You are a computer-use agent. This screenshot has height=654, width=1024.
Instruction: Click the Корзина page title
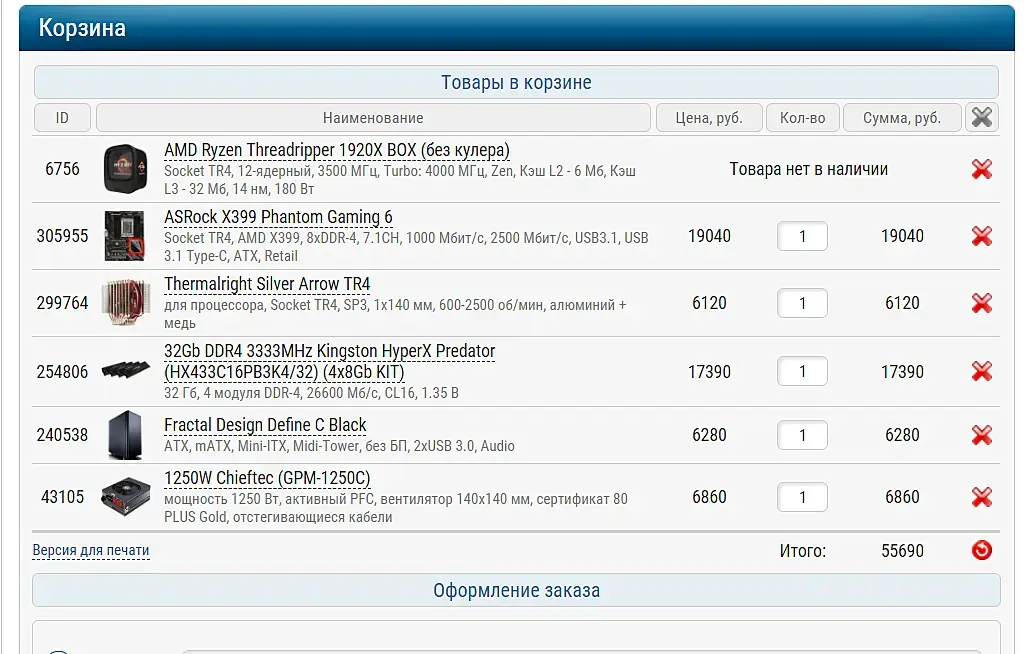click(x=82, y=28)
